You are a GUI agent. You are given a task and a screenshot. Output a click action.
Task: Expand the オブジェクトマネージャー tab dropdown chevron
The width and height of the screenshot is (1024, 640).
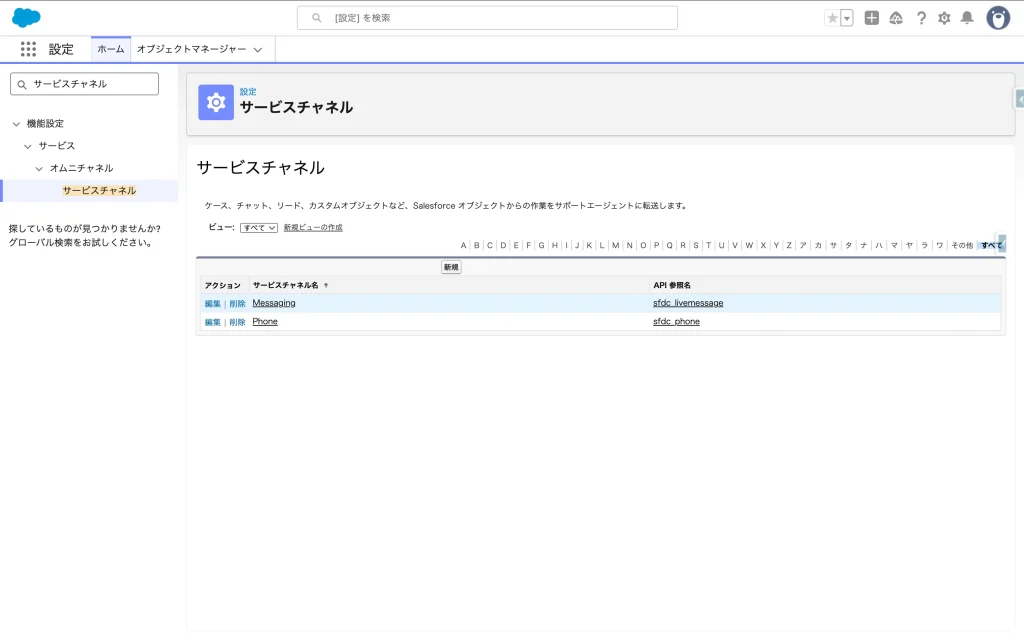(258, 49)
